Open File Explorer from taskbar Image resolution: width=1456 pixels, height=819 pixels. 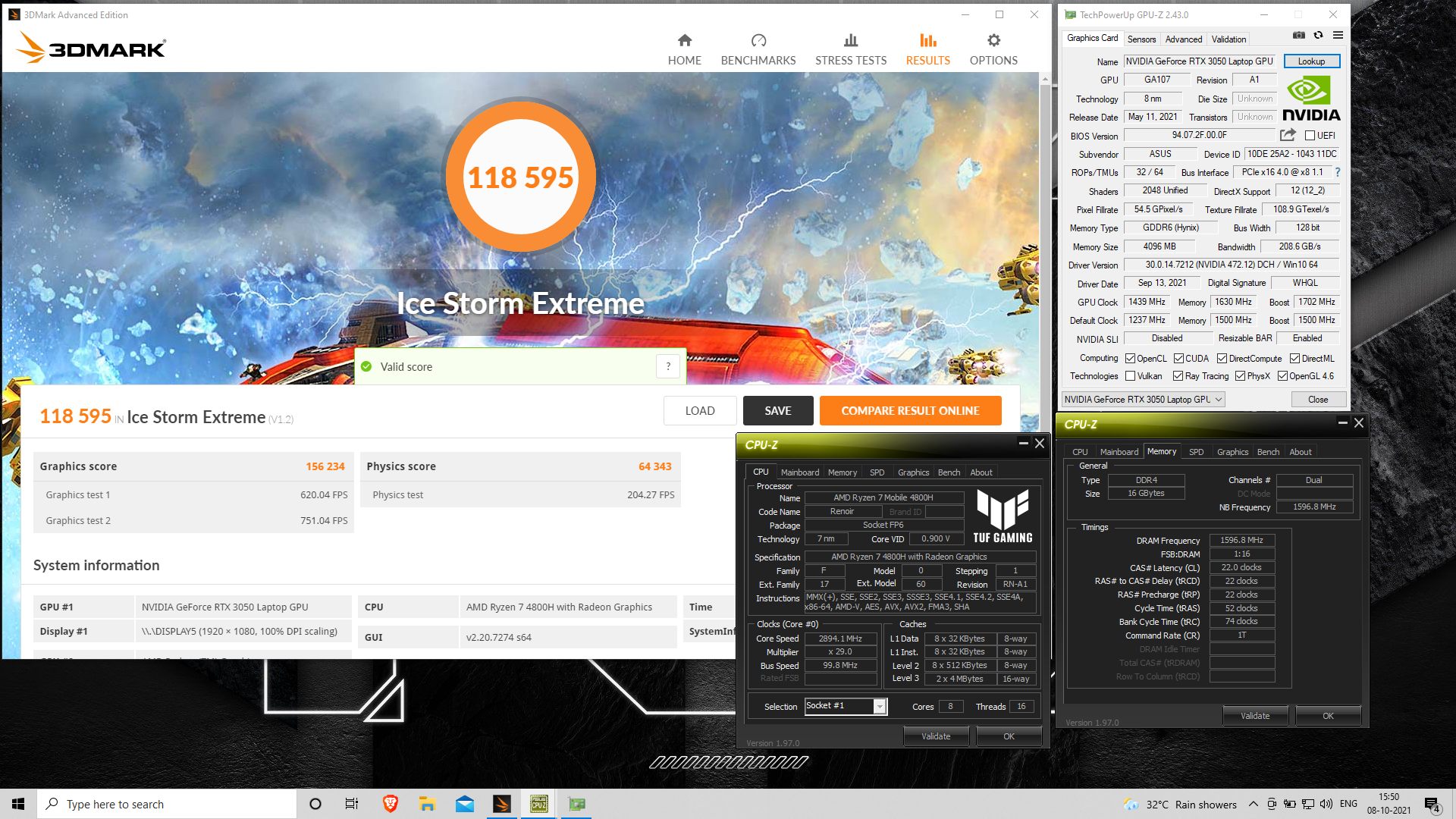coord(428,804)
